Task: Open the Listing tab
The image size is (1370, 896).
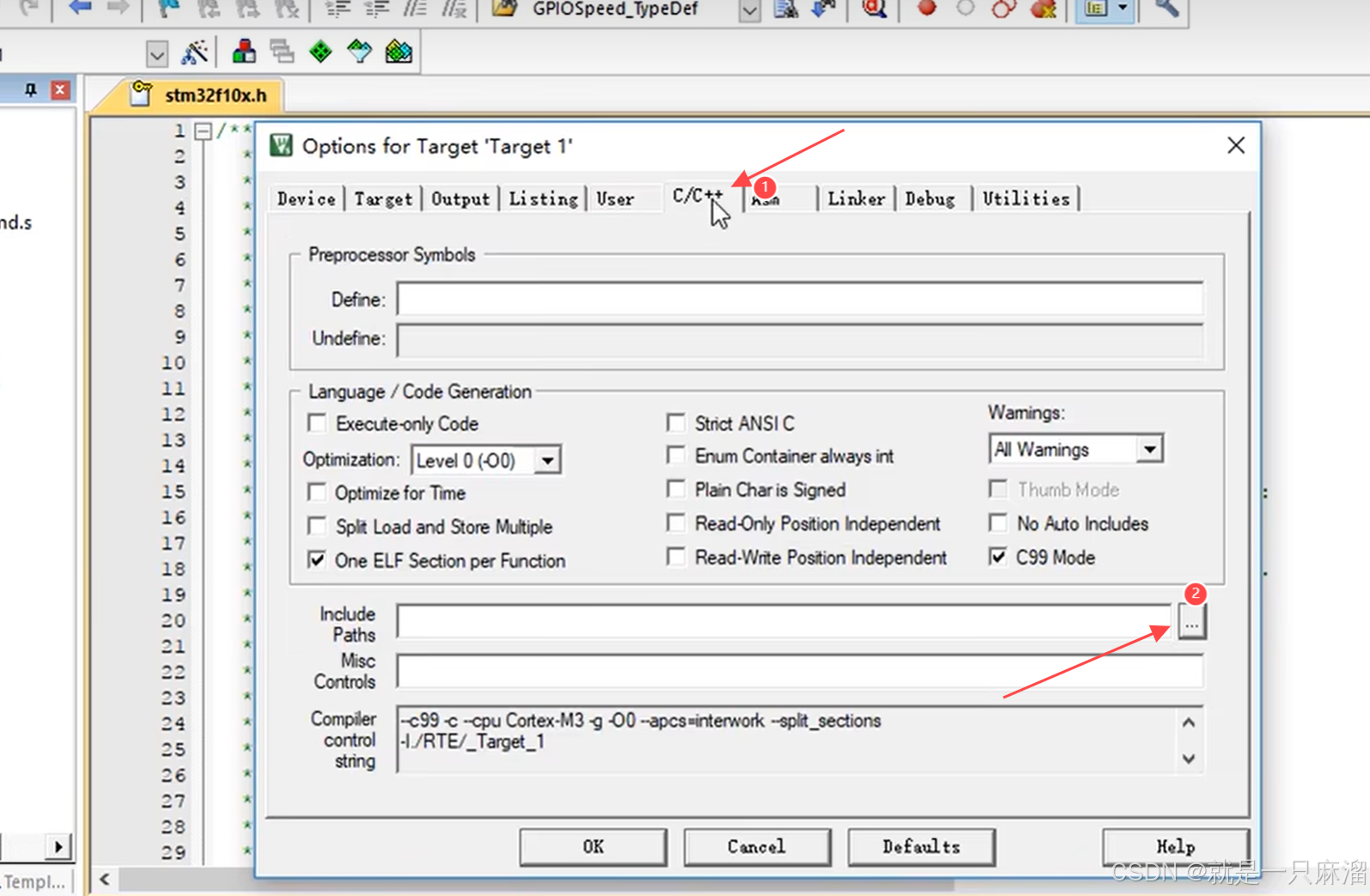Action: coord(543,198)
